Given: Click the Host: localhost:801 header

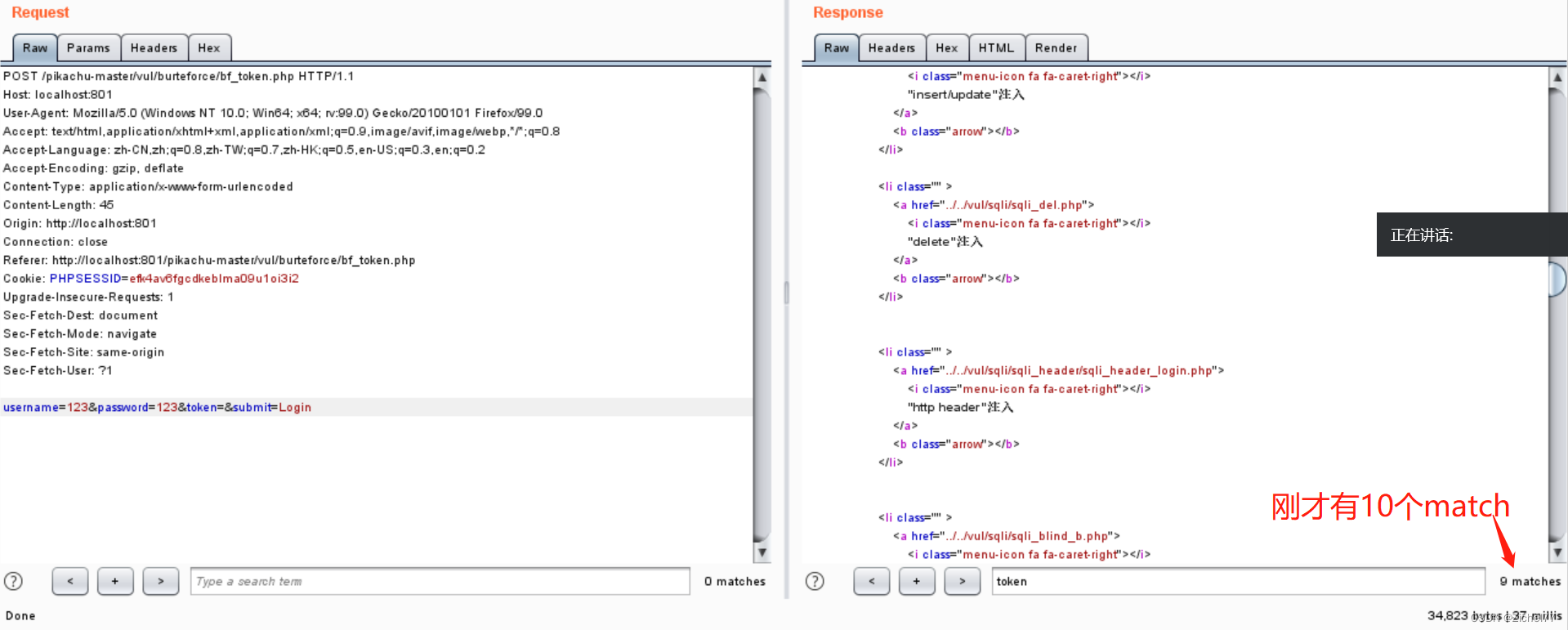Looking at the screenshot, I should tap(57, 95).
